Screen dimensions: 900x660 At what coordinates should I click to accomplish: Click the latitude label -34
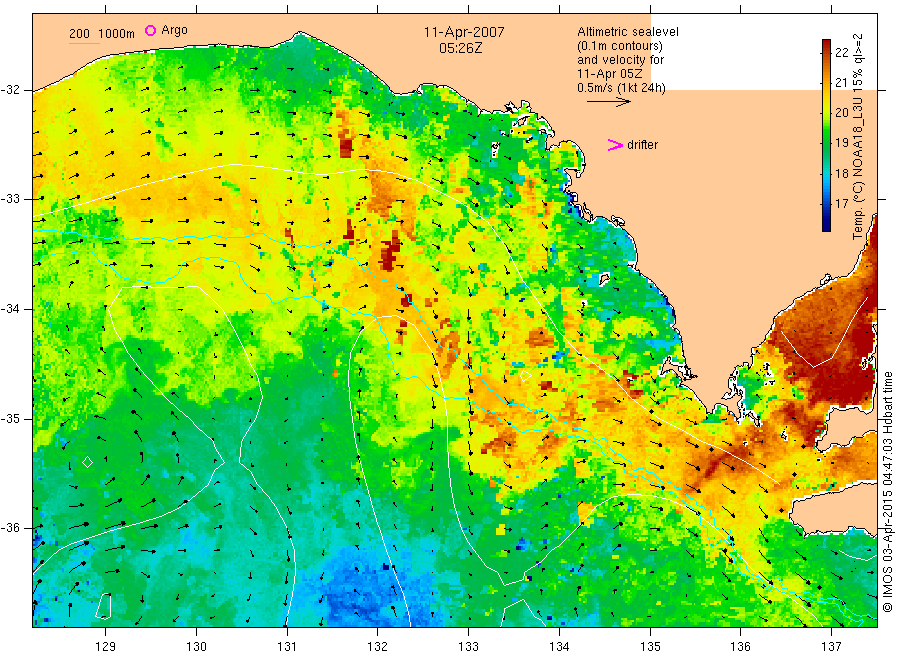point(10,309)
